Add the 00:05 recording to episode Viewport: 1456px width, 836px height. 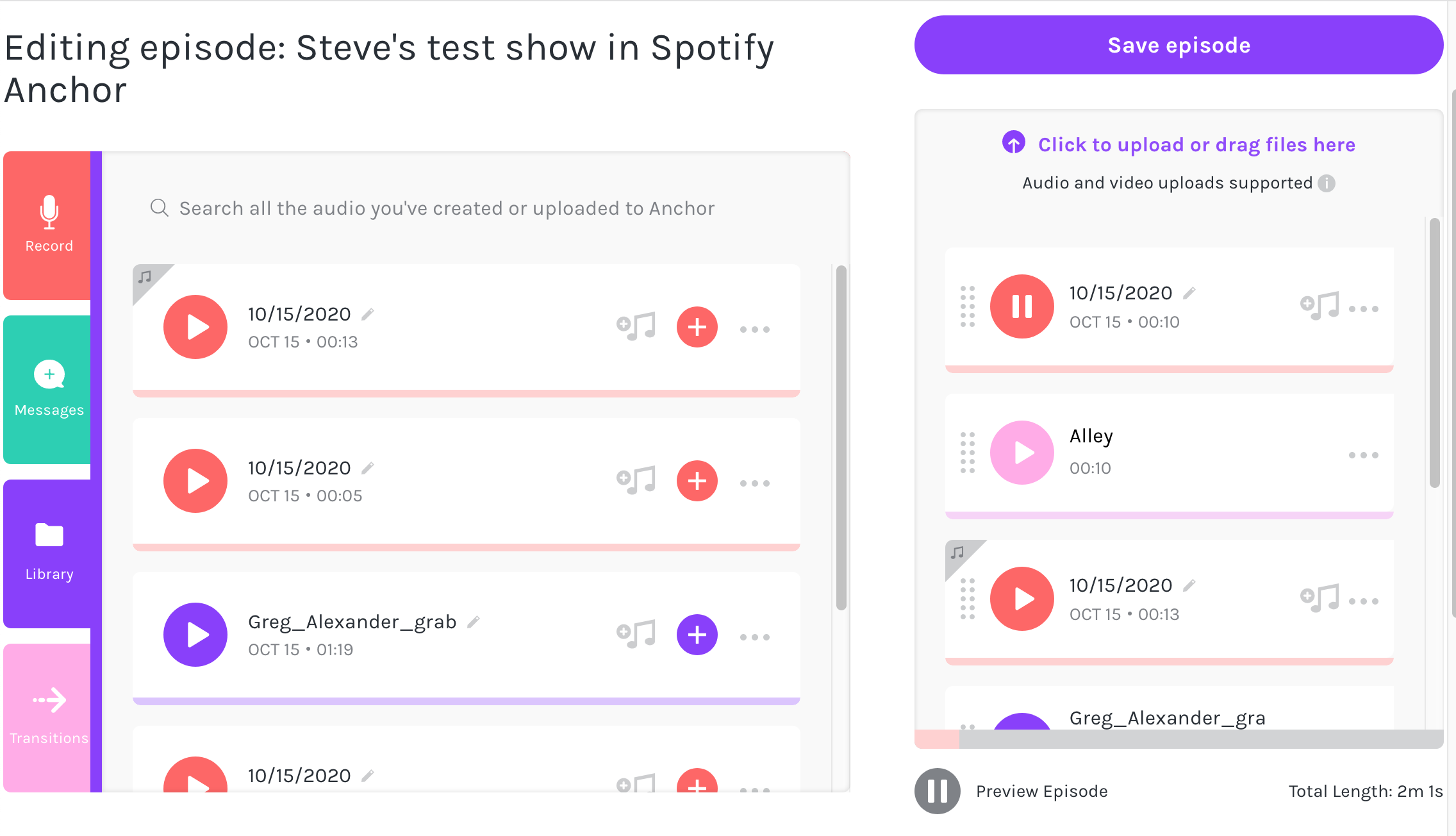coord(697,481)
